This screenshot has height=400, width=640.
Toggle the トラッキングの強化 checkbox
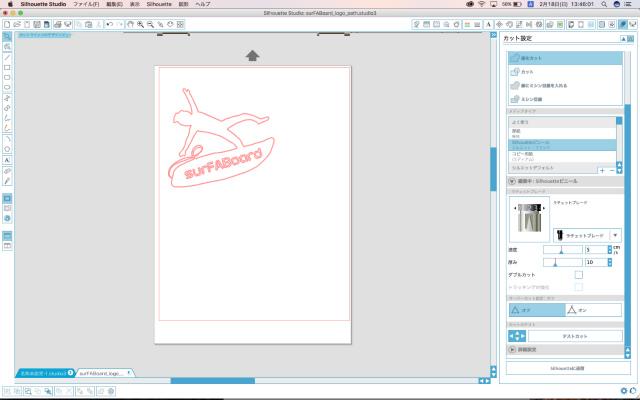(x=578, y=287)
